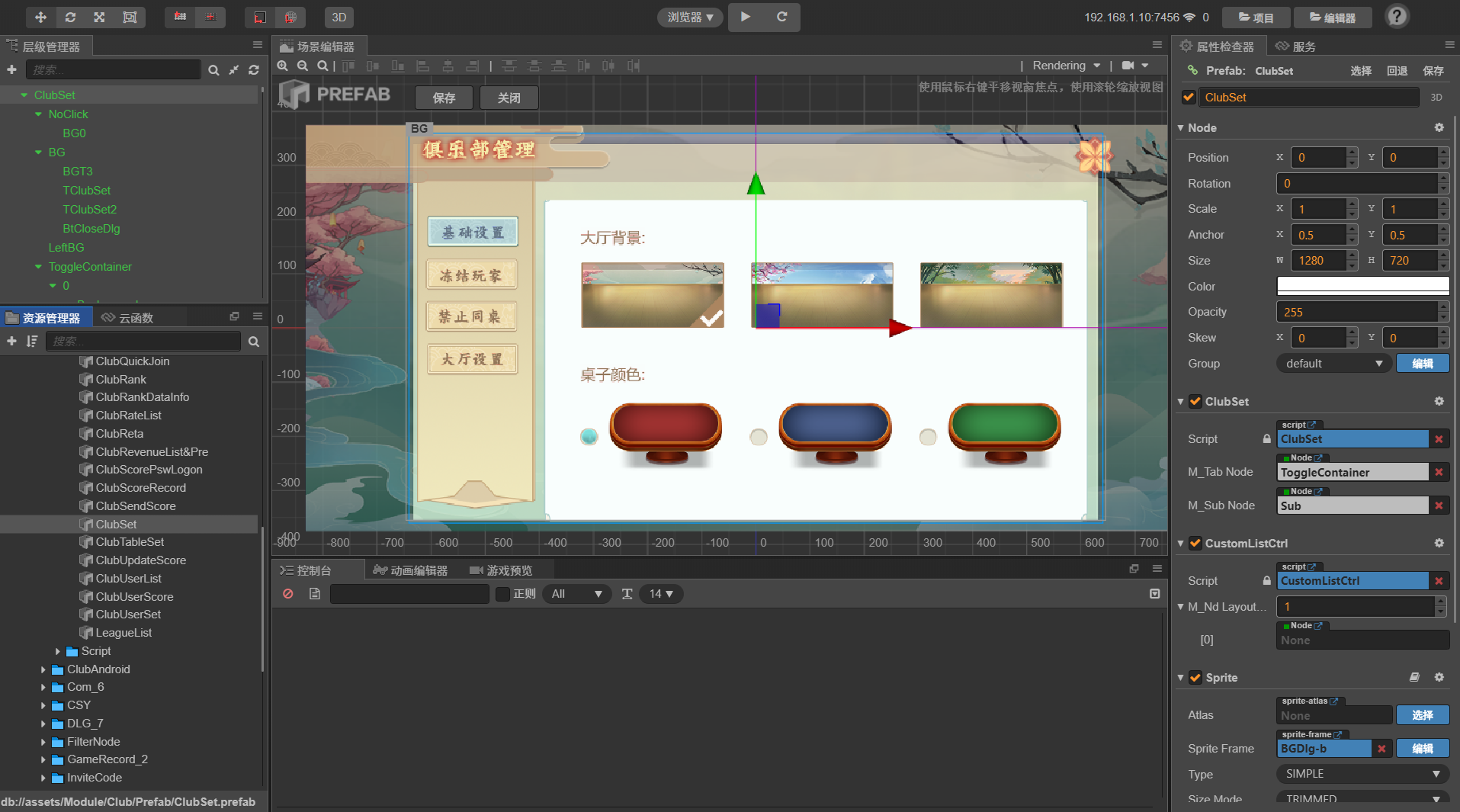Remove the ToggleContainer node reference
This screenshot has width=1460, height=812.
1439,473
